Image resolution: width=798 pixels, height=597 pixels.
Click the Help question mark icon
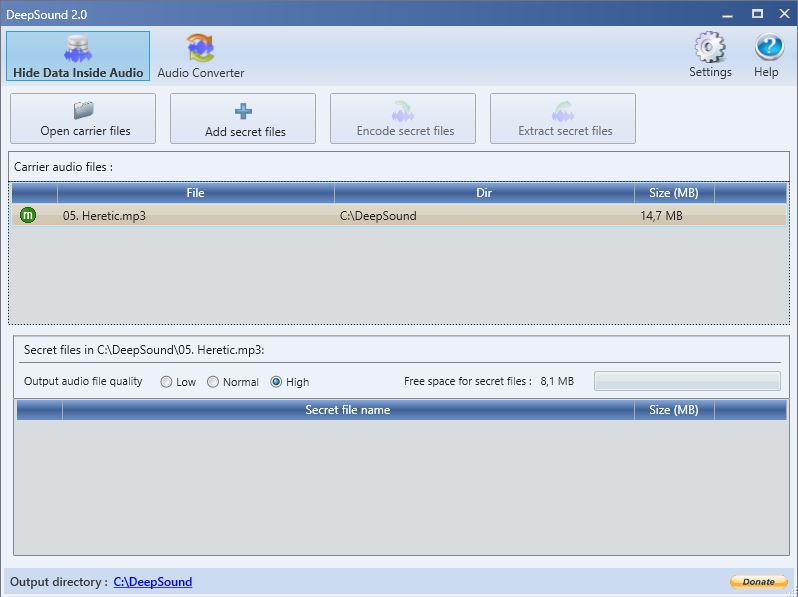point(769,48)
